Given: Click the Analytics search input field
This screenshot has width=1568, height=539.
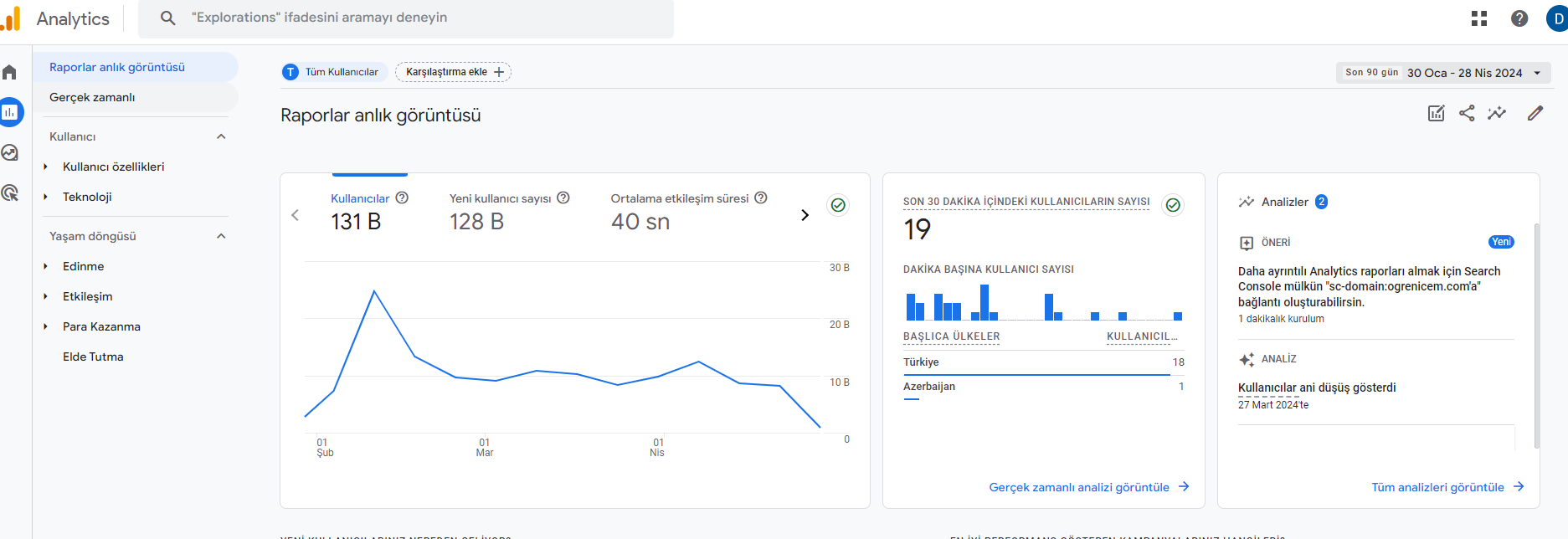Looking at the screenshot, I should click(406, 18).
